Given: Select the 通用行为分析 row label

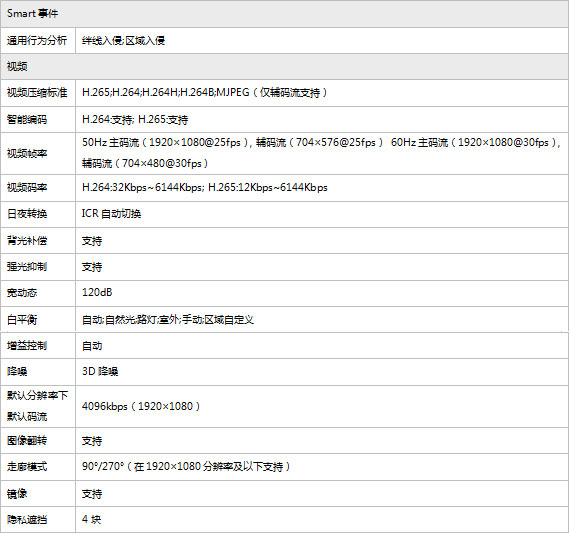Looking at the screenshot, I should click(x=37, y=40).
